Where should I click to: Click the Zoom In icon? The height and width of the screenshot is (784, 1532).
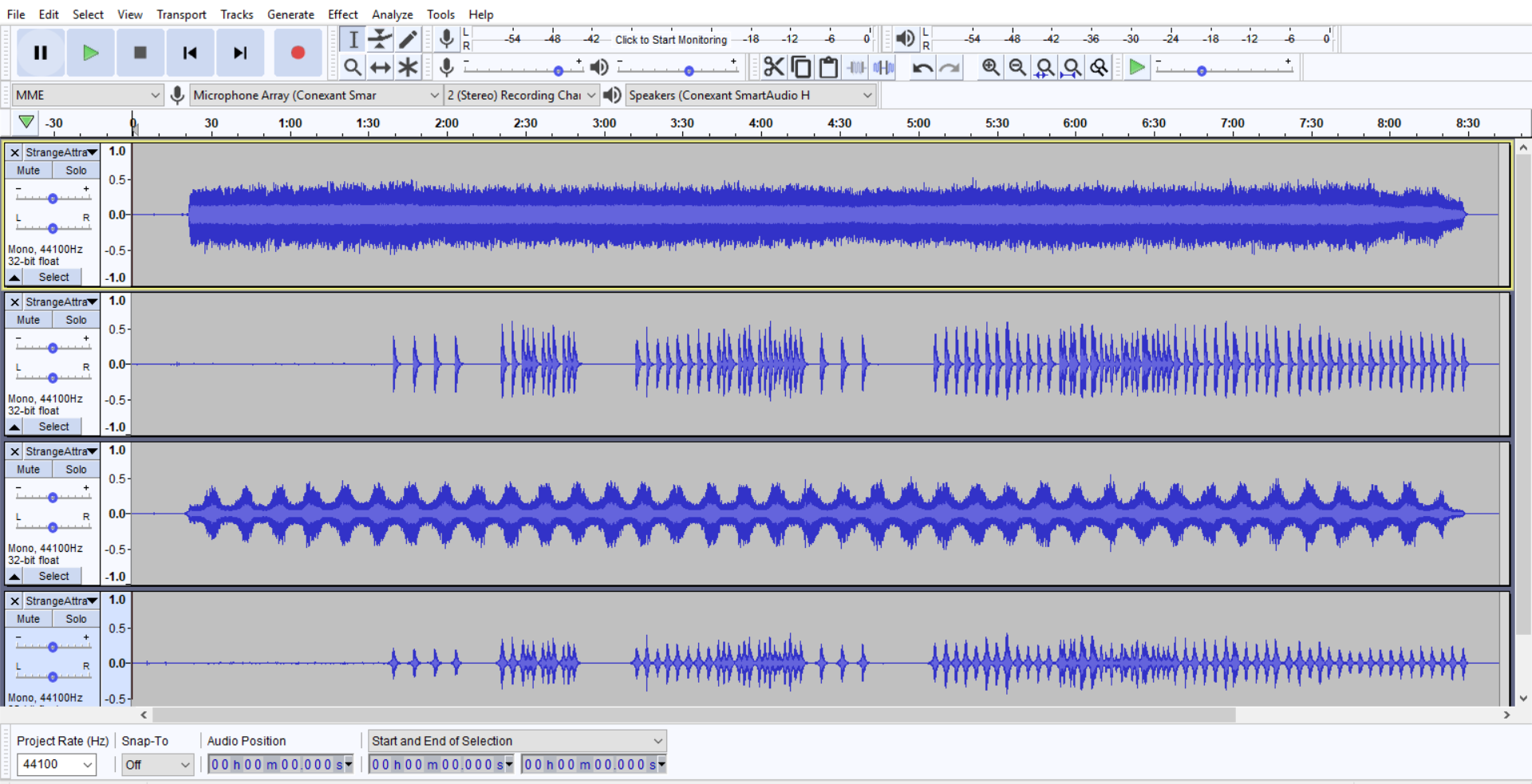(x=990, y=67)
